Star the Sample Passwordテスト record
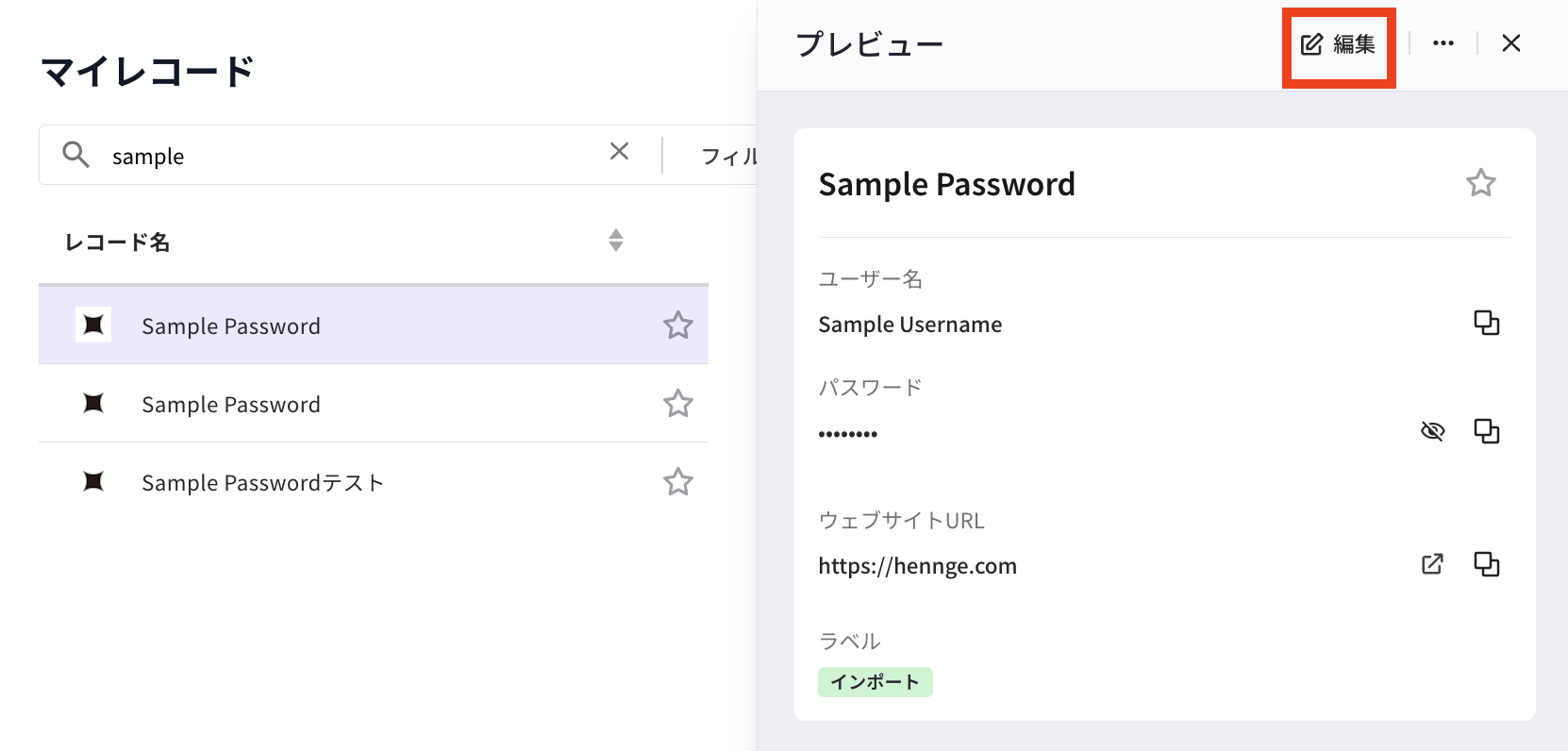 coord(677,482)
